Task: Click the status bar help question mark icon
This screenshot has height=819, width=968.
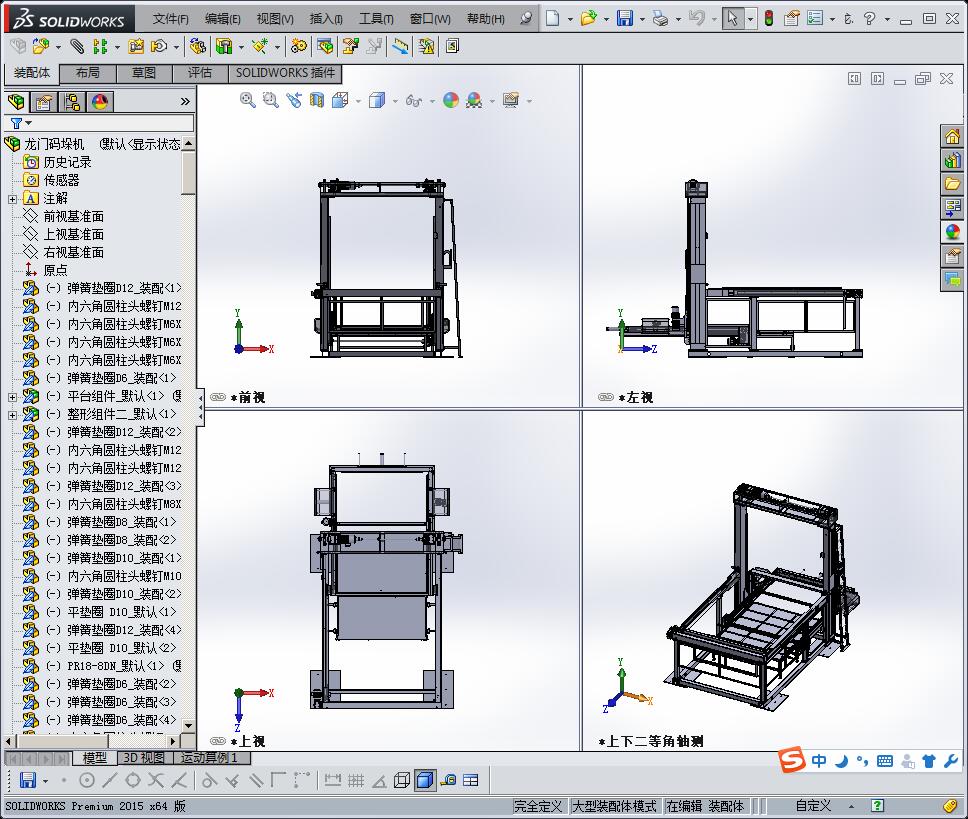Action: point(877,805)
